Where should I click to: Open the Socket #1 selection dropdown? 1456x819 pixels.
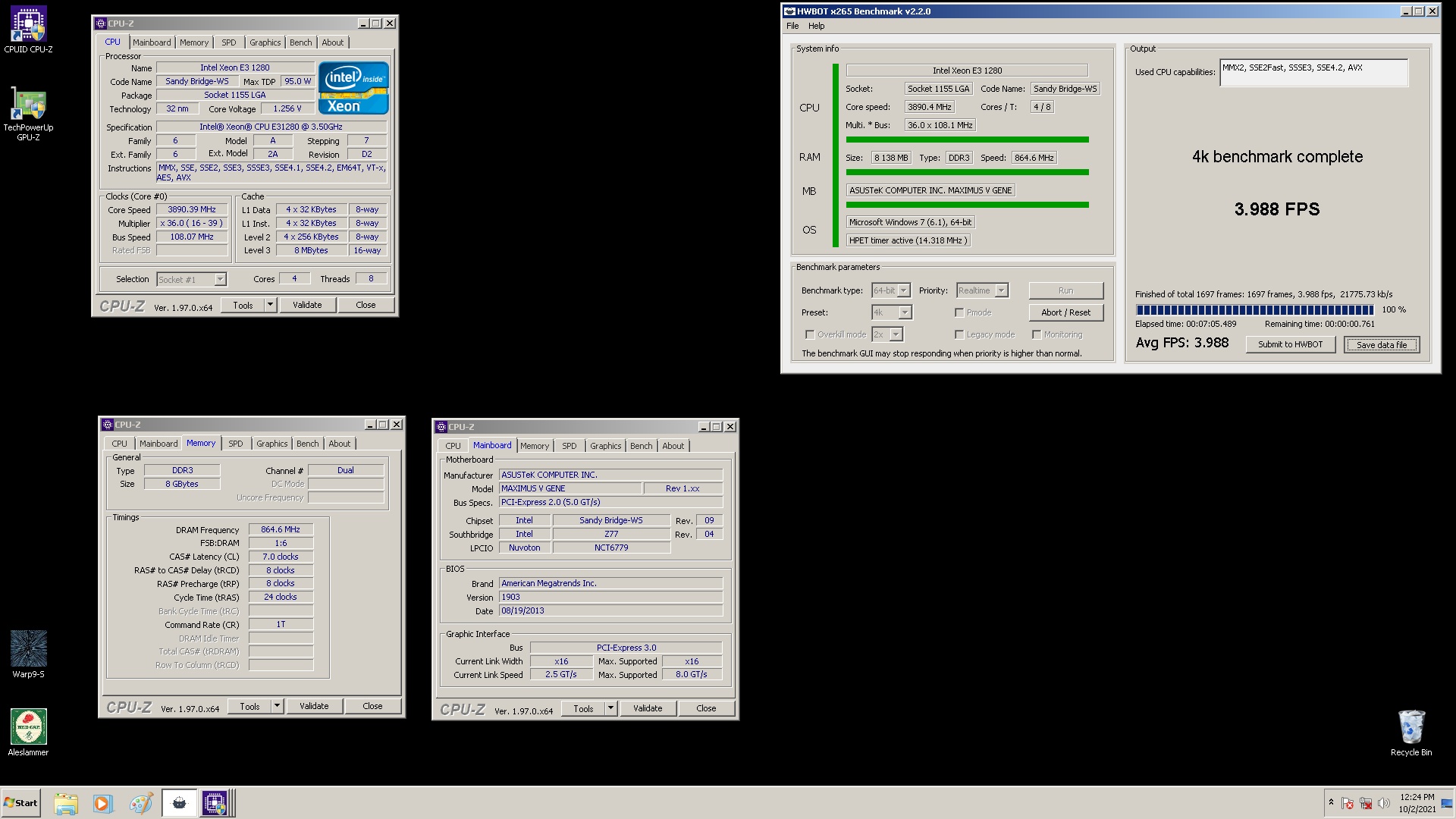click(191, 280)
